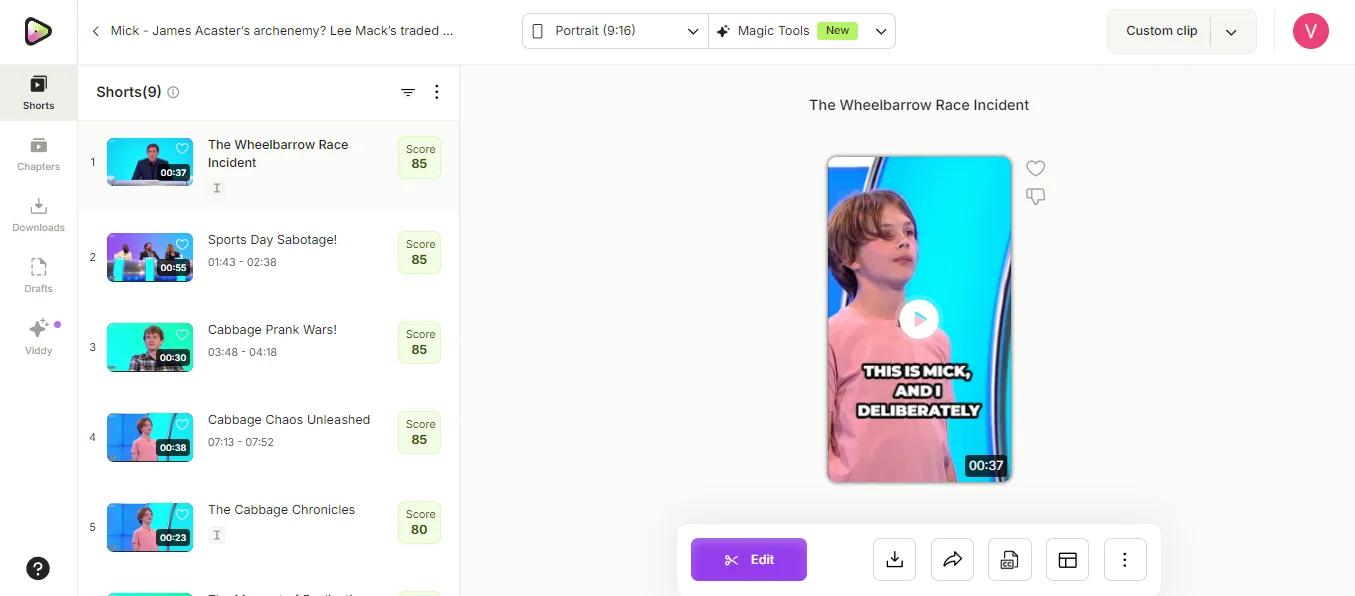Open the Shorts sidebar section
The height and width of the screenshot is (596, 1355).
[38, 92]
